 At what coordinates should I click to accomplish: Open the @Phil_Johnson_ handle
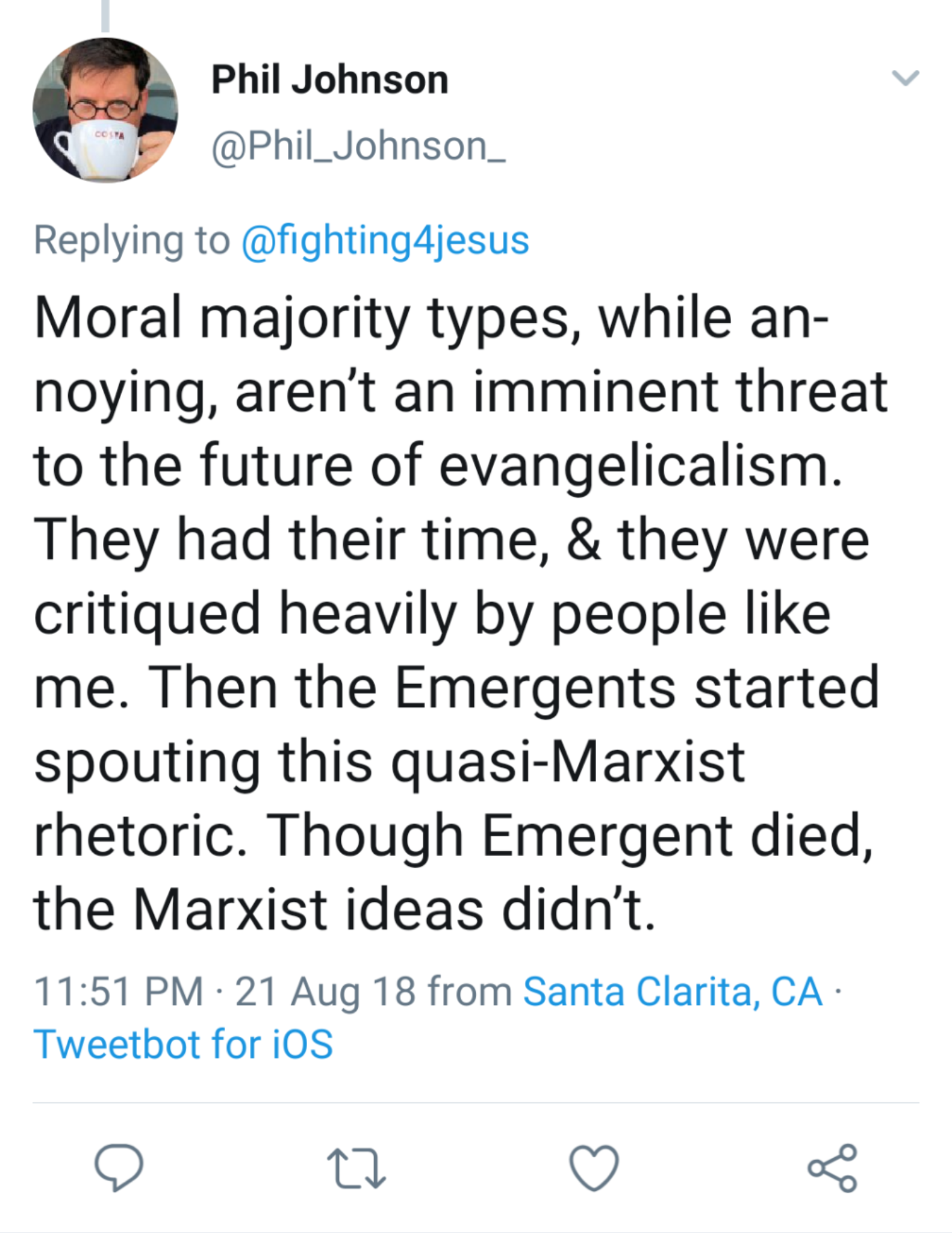tap(358, 146)
